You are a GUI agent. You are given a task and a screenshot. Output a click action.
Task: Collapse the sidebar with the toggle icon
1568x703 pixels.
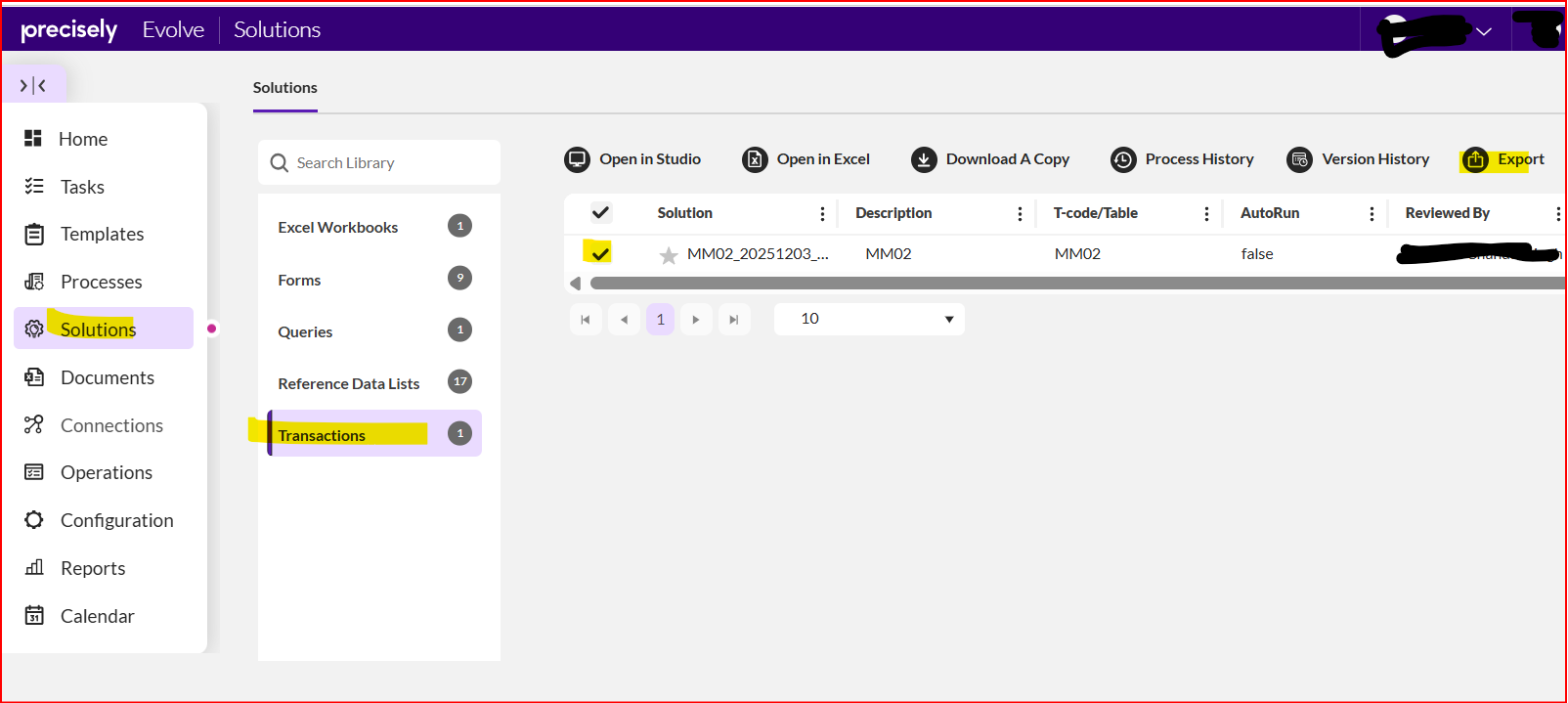point(33,86)
